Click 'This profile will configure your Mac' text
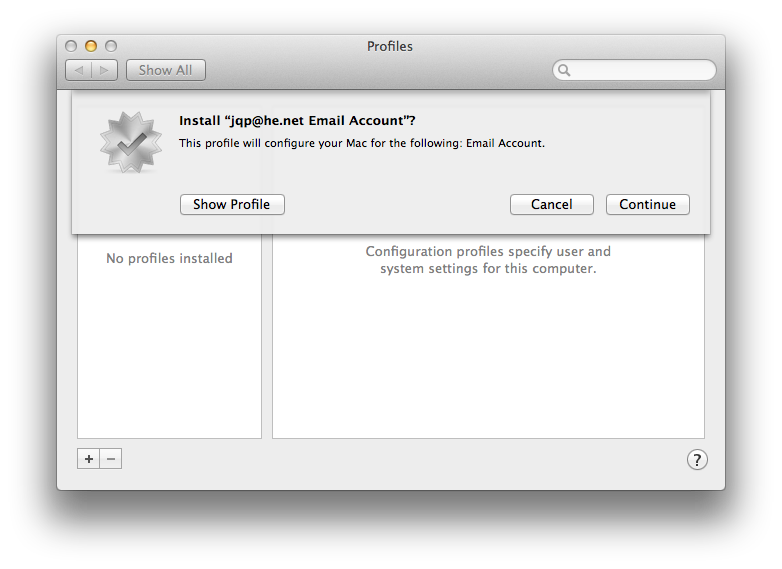 point(362,143)
